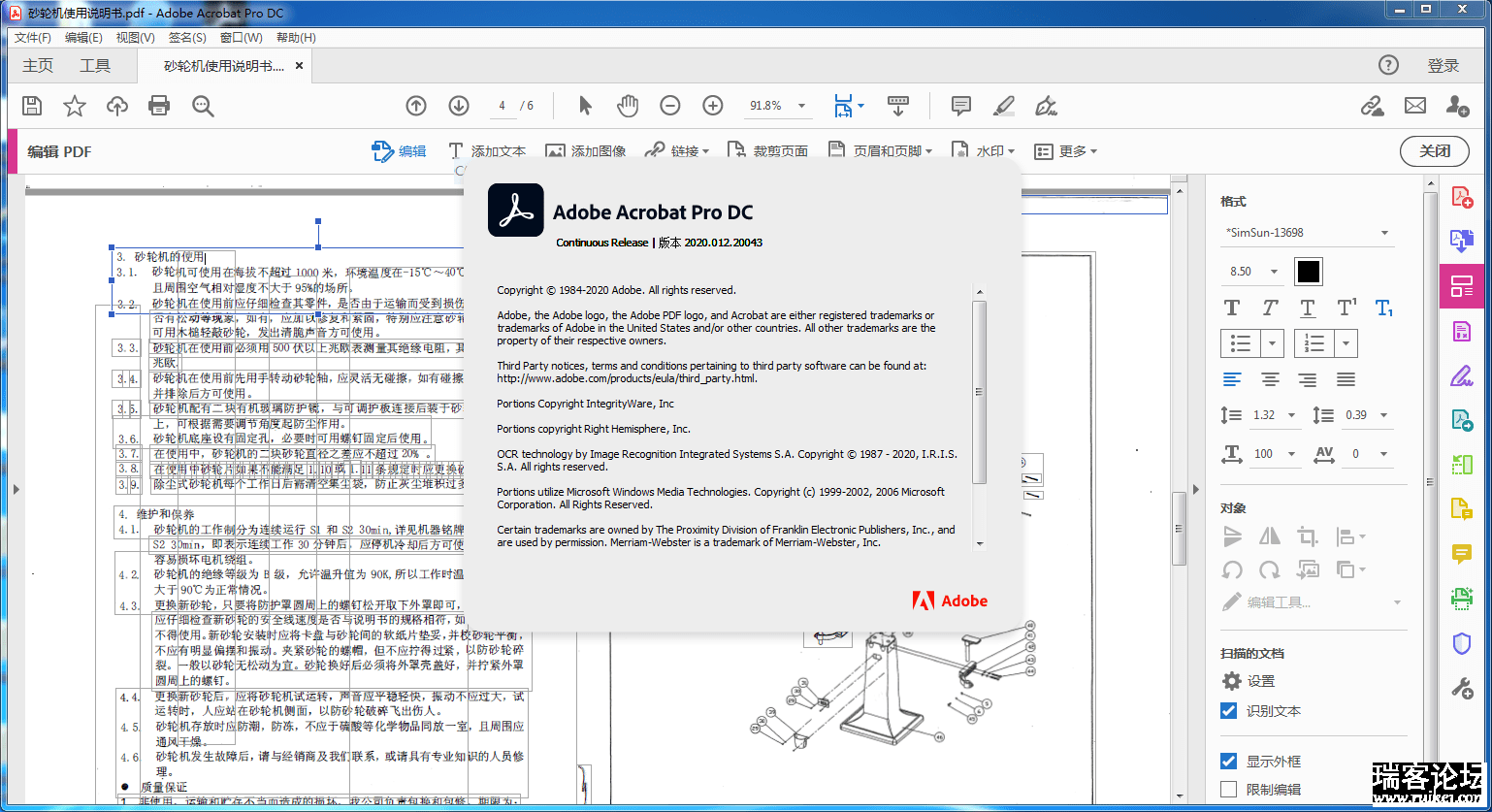Open the font size 8.50 dropdown
Image resolution: width=1492 pixels, height=812 pixels.
tap(1252, 272)
